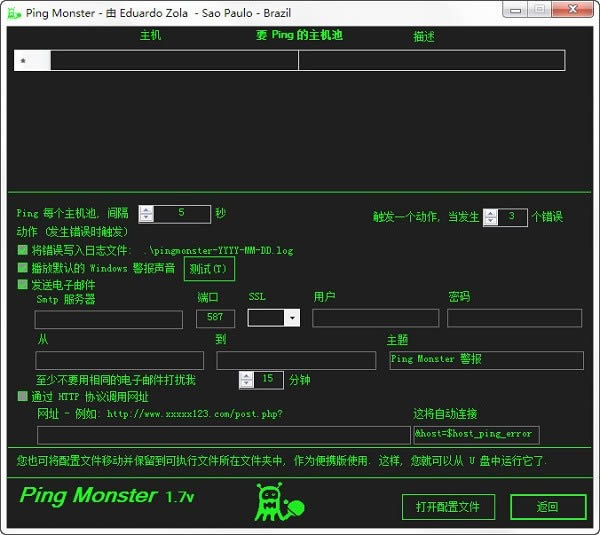
Task: Click the minutes value 15 field
Action: point(268,380)
